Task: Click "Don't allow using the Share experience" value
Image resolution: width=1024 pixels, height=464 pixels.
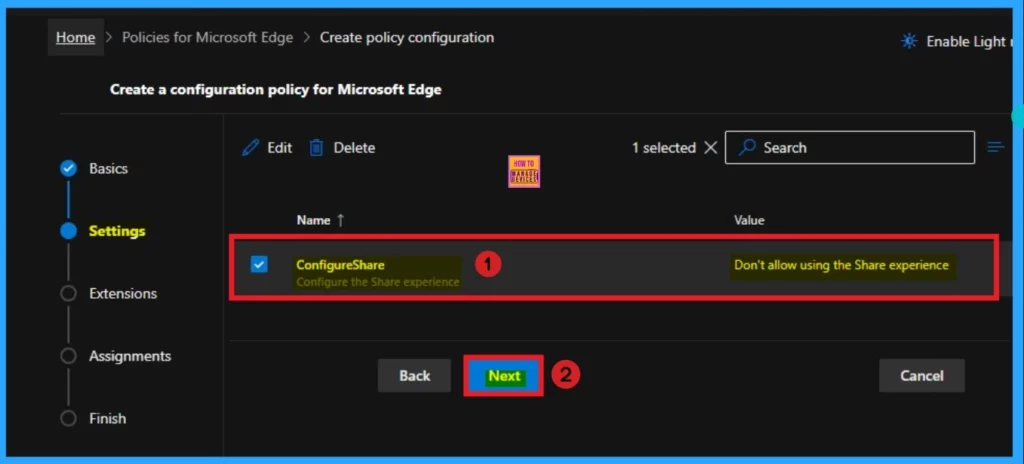Action: (x=841, y=265)
